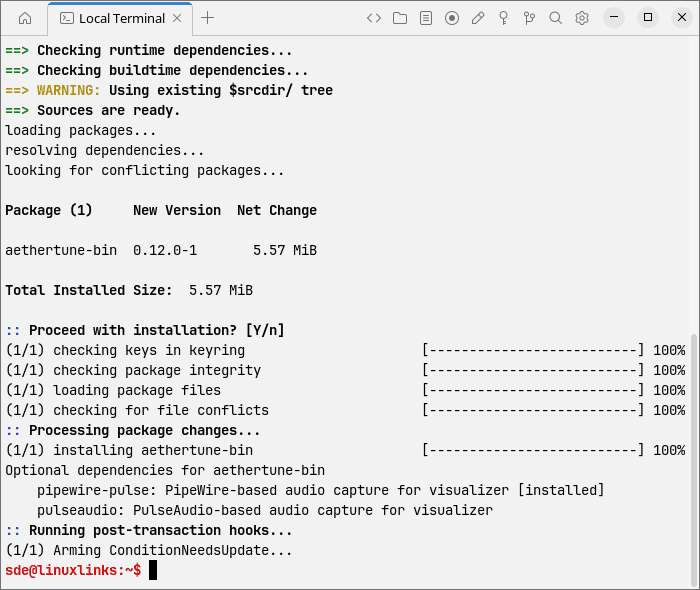
Task: Click the terminal scrollbar thumb
Action: [x=694, y=459]
